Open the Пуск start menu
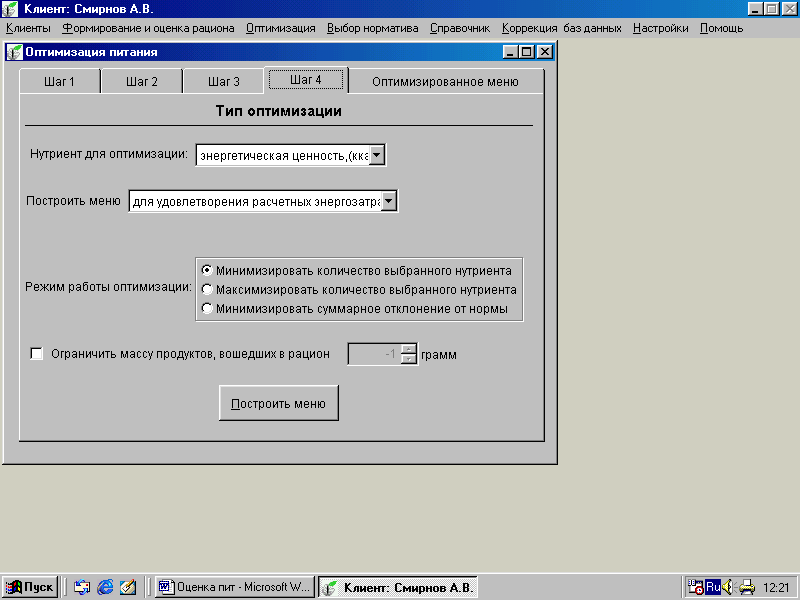800x600 pixels. point(30,587)
